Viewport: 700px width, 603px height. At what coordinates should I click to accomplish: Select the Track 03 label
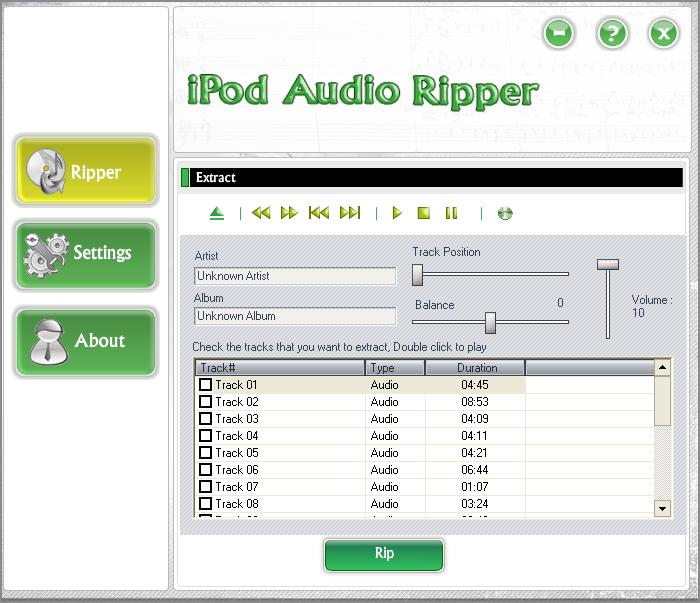pos(237,419)
